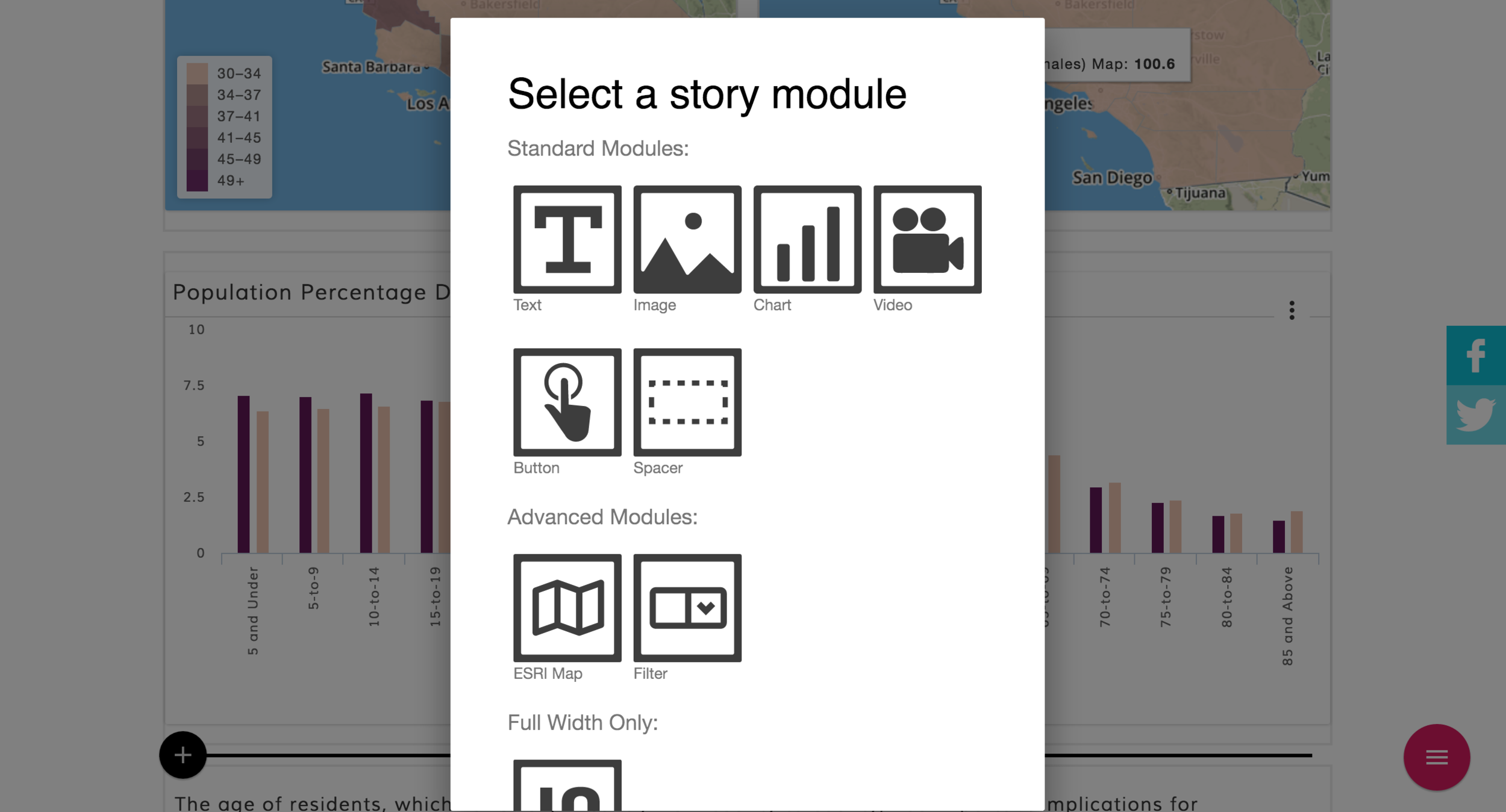This screenshot has height=812, width=1506.
Task: Open the red hamburger menu button
Action: click(1436, 757)
